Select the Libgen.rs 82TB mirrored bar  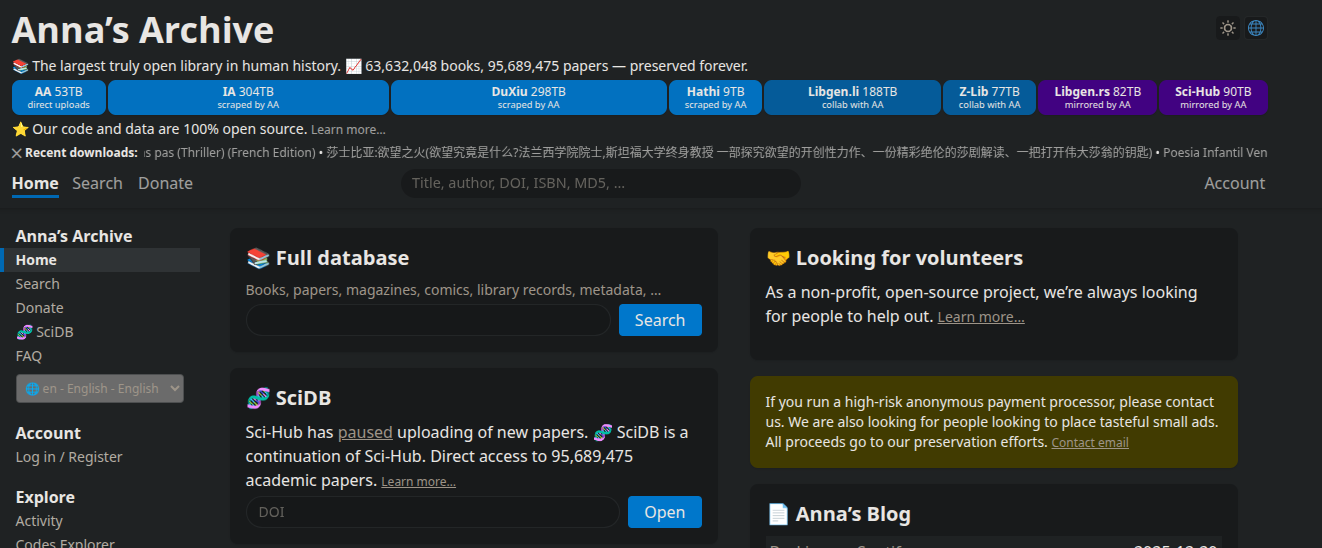tap(1098, 98)
